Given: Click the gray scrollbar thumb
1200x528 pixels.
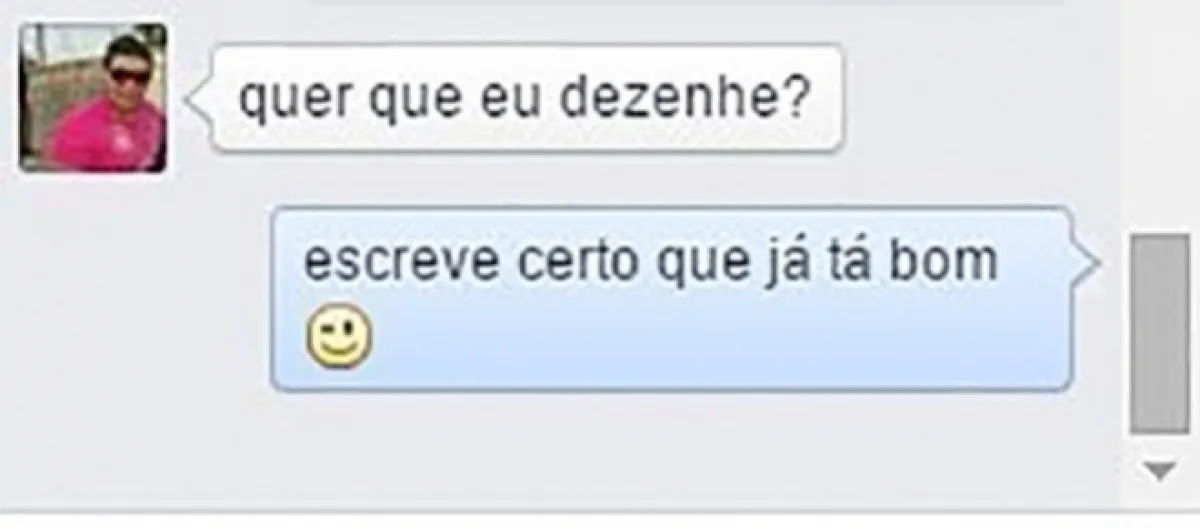Looking at the screenshot, I should coord(1160,334).
